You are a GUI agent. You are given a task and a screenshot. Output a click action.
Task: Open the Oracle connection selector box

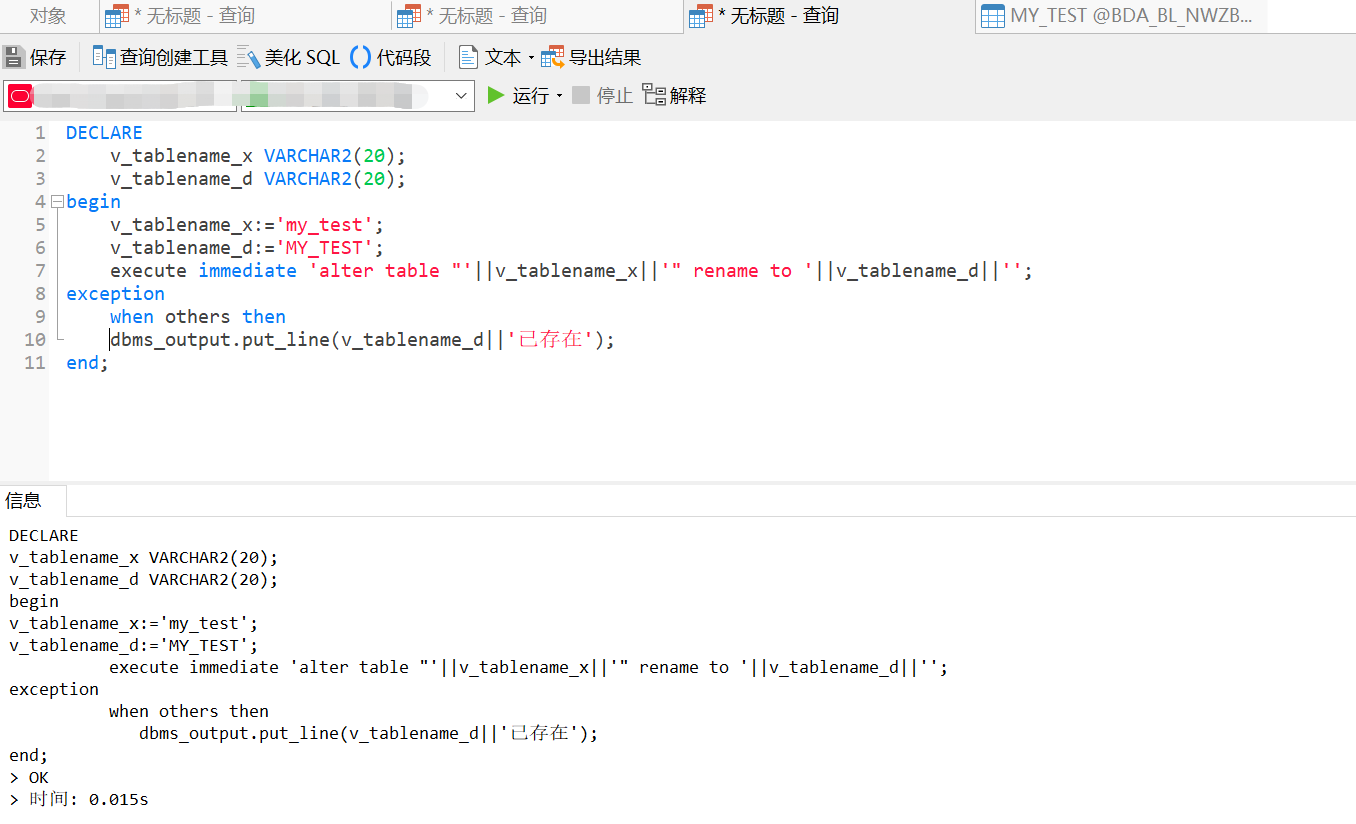click(120, 96)
